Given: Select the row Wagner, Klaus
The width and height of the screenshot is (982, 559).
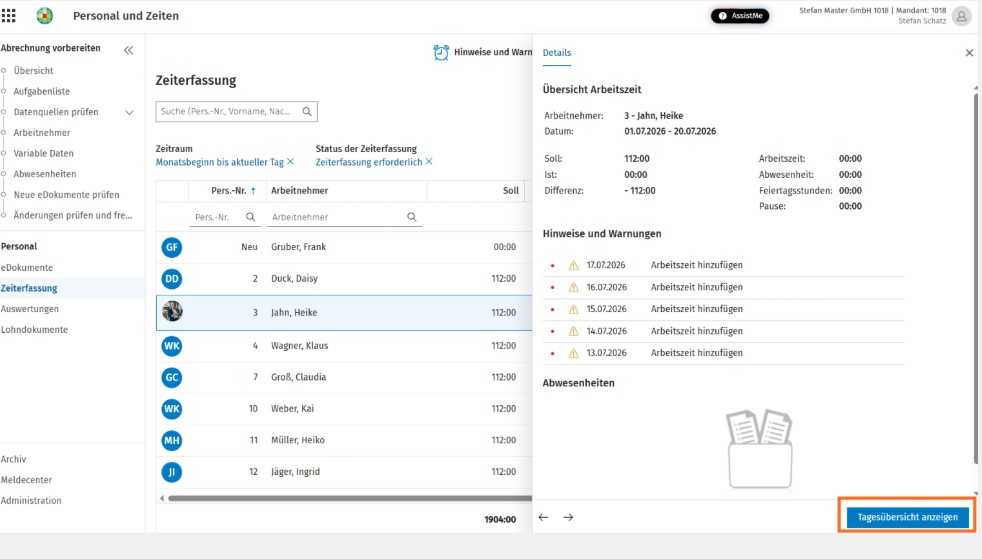Looking at the screenshot, I should point(344,346).
